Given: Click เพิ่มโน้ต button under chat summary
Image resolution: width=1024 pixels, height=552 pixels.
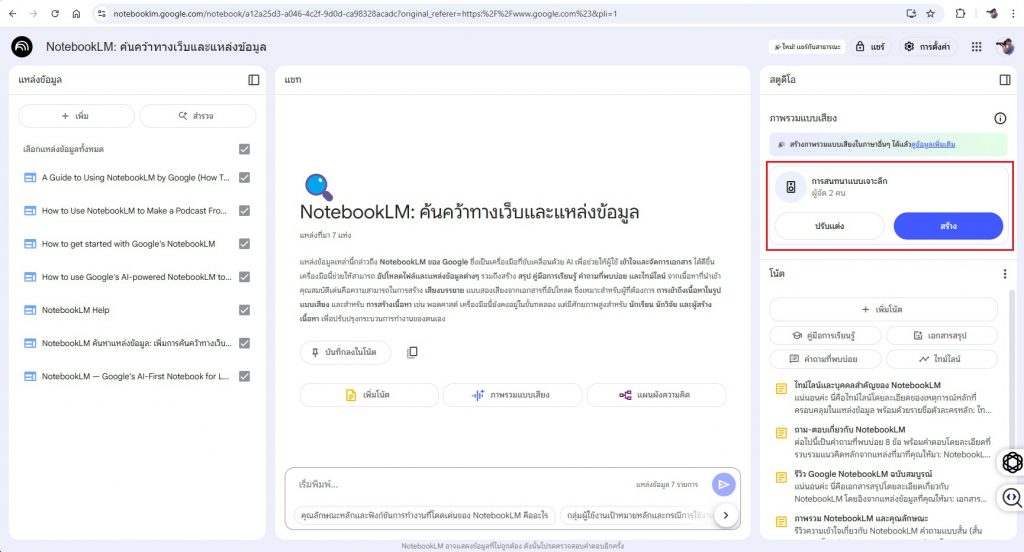Looking at the screenshot, I should (369, 395).
